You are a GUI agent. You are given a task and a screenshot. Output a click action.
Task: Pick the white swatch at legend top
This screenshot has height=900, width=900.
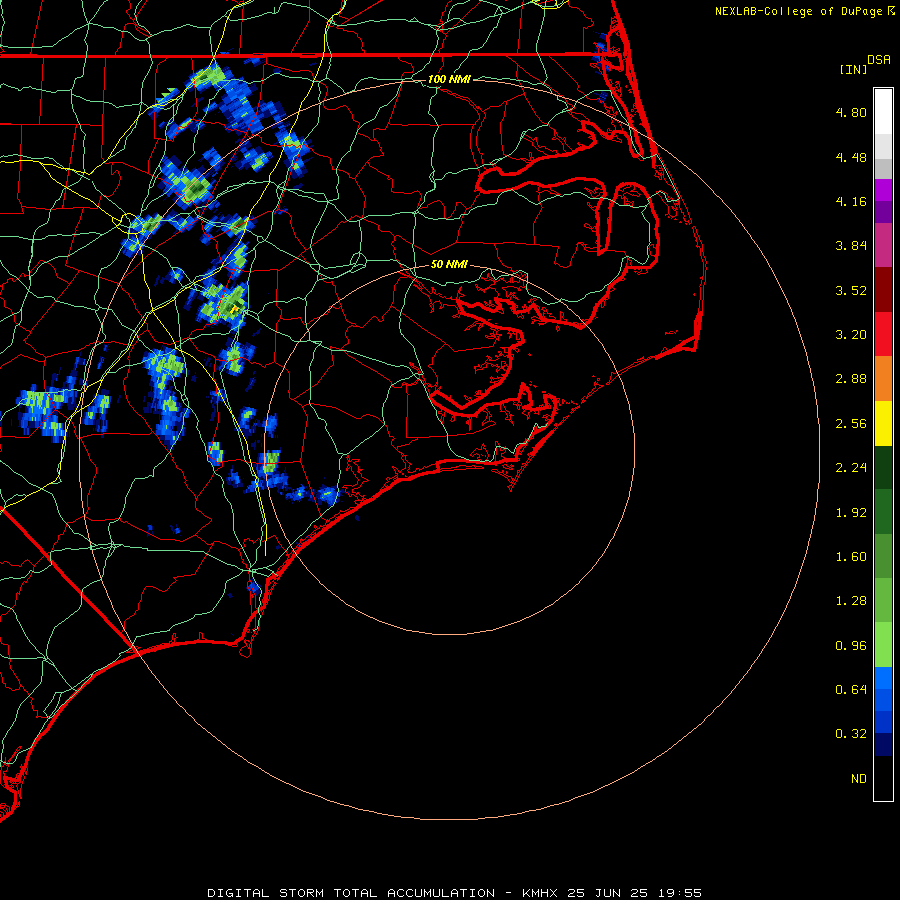(x=883, y=112)
